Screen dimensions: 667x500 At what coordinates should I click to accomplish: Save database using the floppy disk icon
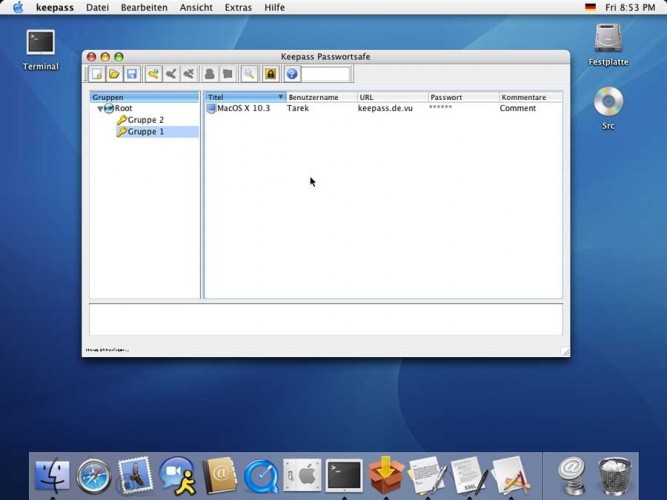[x=132, y=74]
